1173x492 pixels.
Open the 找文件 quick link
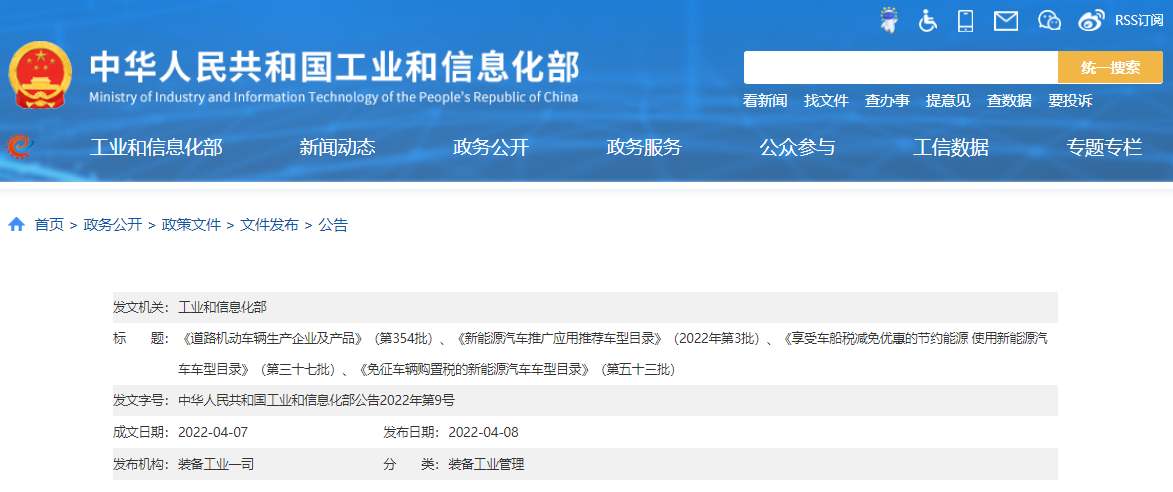[826, 101]
